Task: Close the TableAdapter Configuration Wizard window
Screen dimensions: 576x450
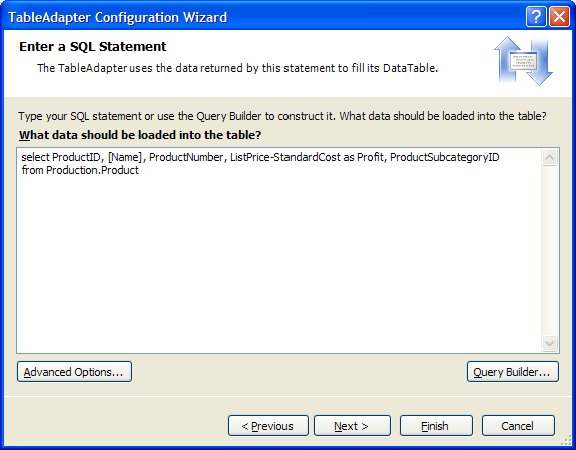Action: (559, 17)
